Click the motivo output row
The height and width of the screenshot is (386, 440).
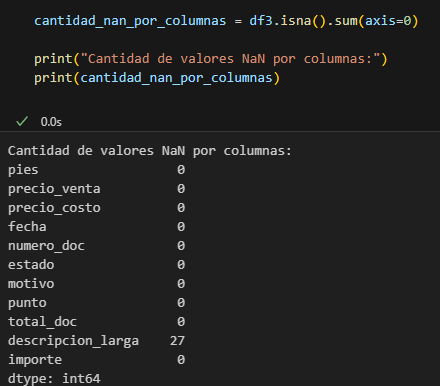[x=96, y=284]
